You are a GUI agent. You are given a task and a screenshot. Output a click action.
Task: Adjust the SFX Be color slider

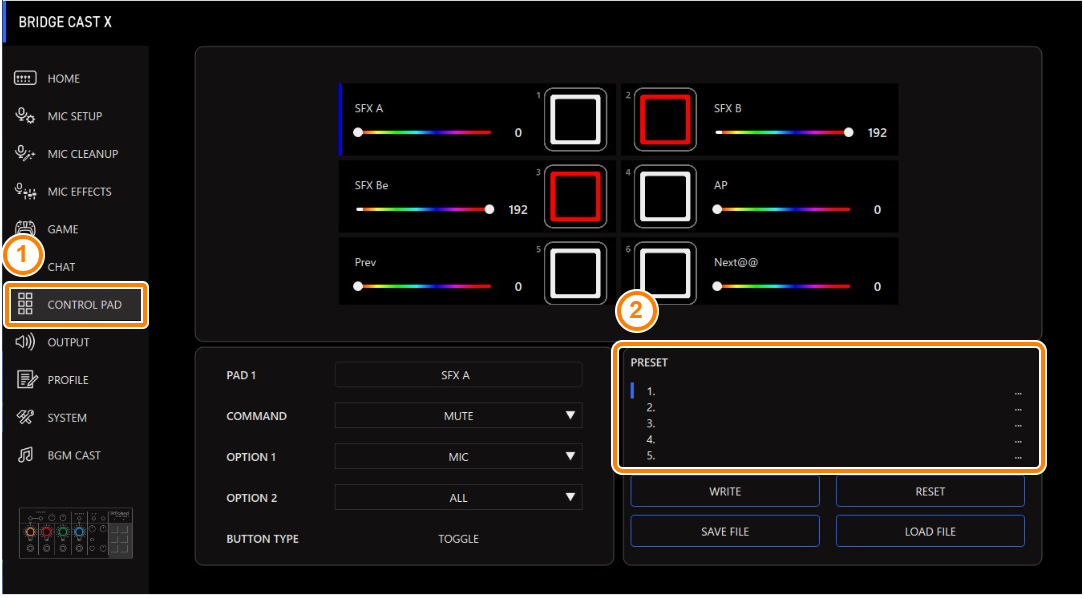point(424,209)
